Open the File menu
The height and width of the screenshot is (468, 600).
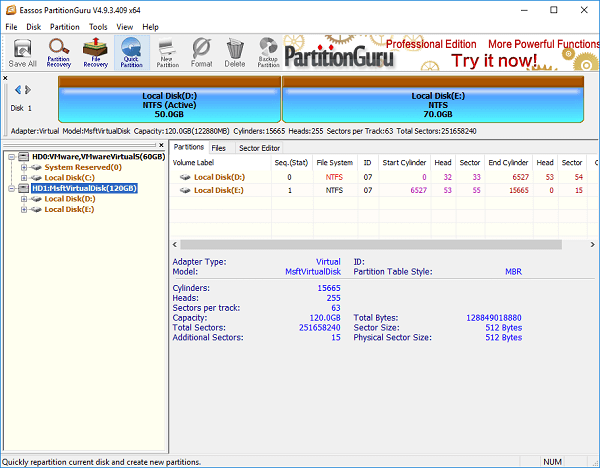pos(11,27)
